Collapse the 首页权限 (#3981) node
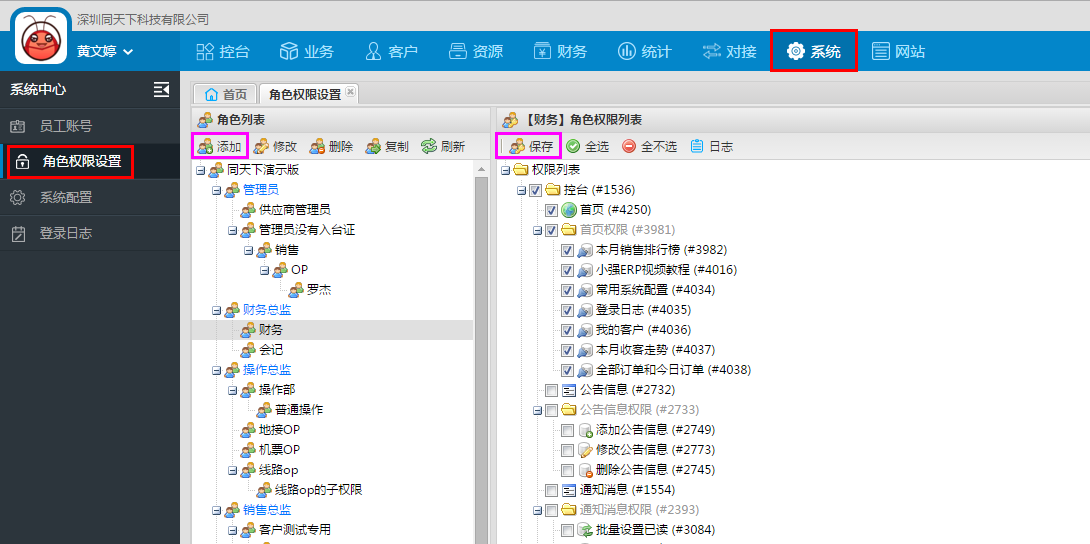Image resolution: width=1090 pixels, height=544 pixels. tap(537, 230)
